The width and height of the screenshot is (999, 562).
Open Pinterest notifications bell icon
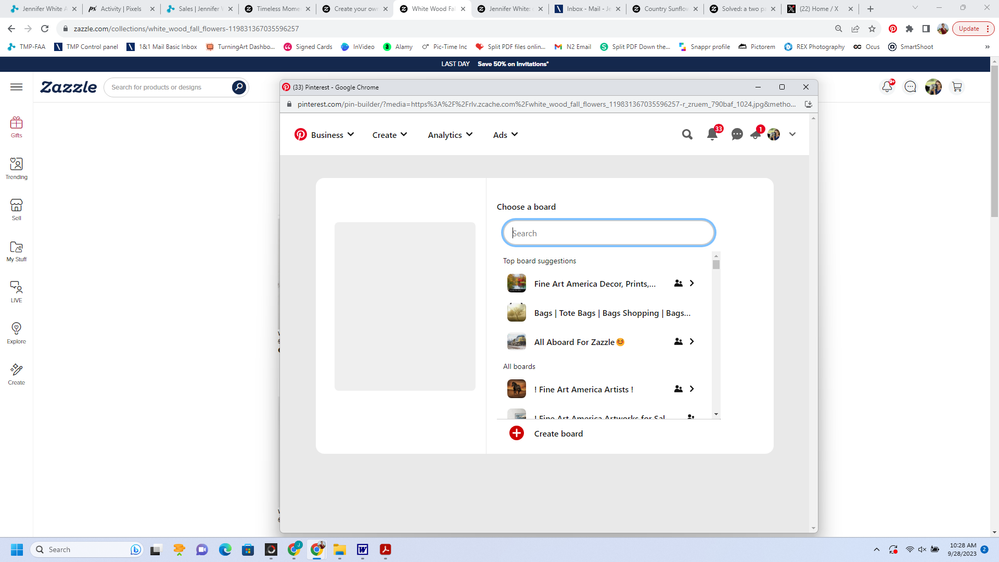(x=712, y=134)
